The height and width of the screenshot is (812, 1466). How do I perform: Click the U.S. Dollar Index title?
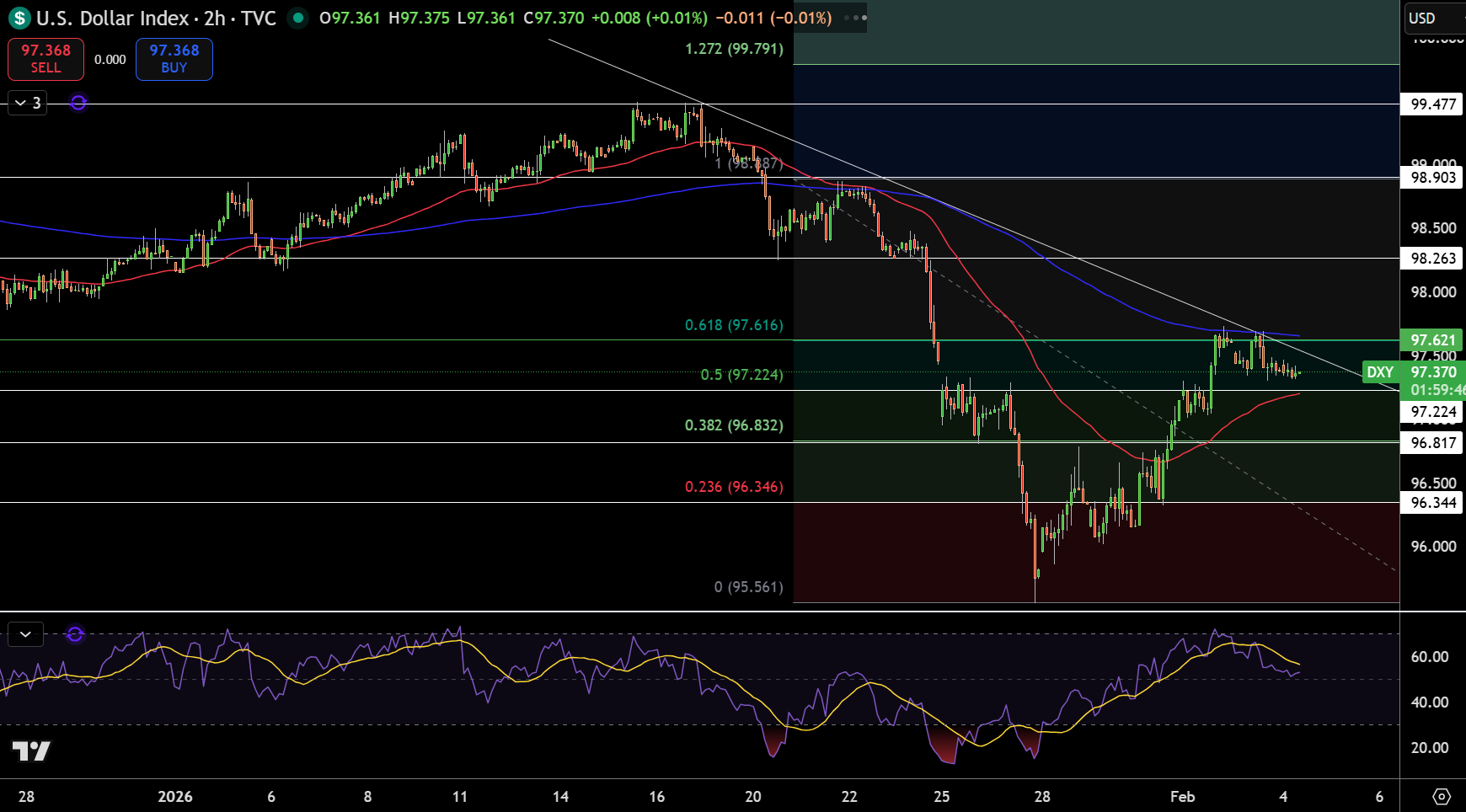point(112,18)
